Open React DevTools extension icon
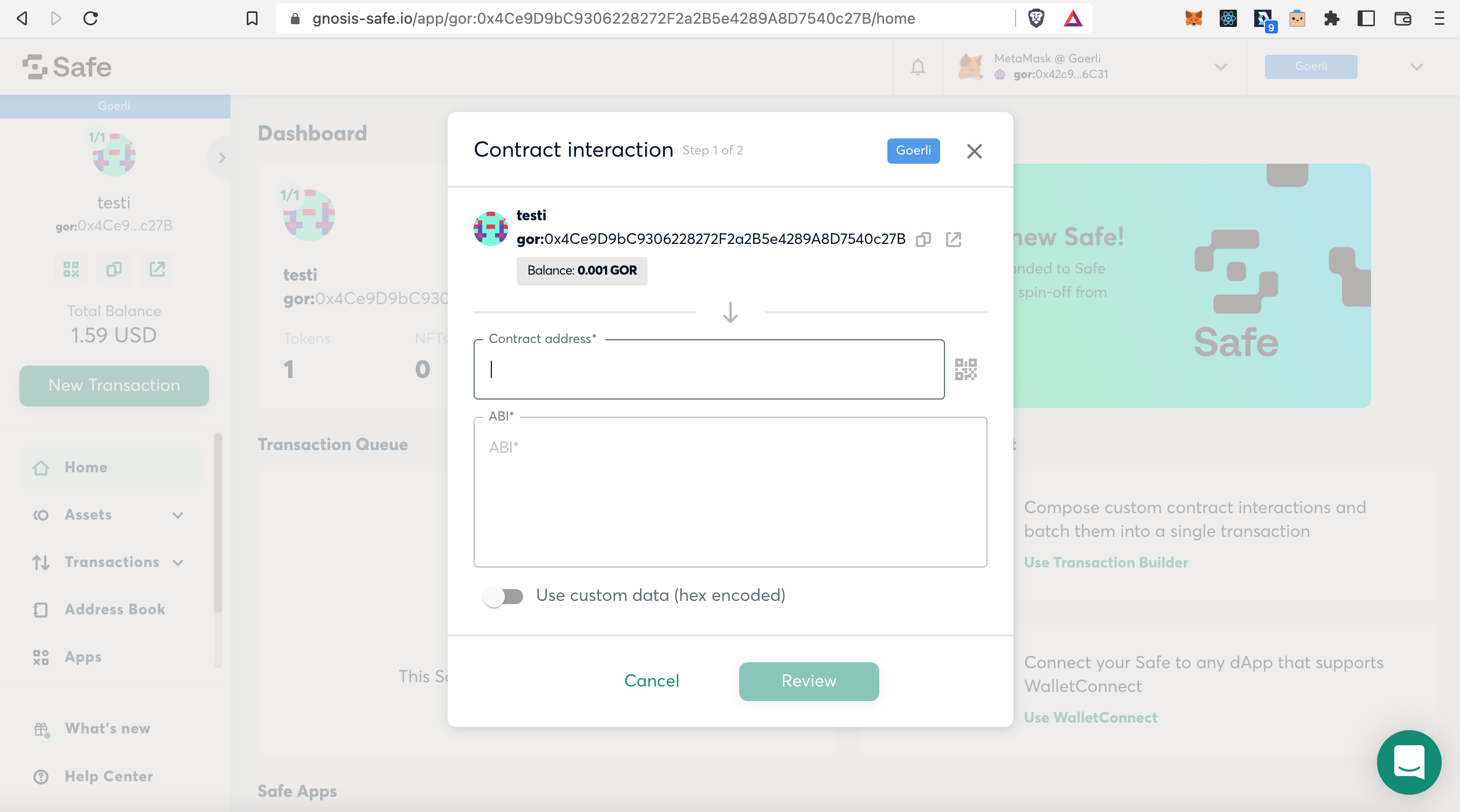Screen dimensions: 1460x812 (1228, 19)
